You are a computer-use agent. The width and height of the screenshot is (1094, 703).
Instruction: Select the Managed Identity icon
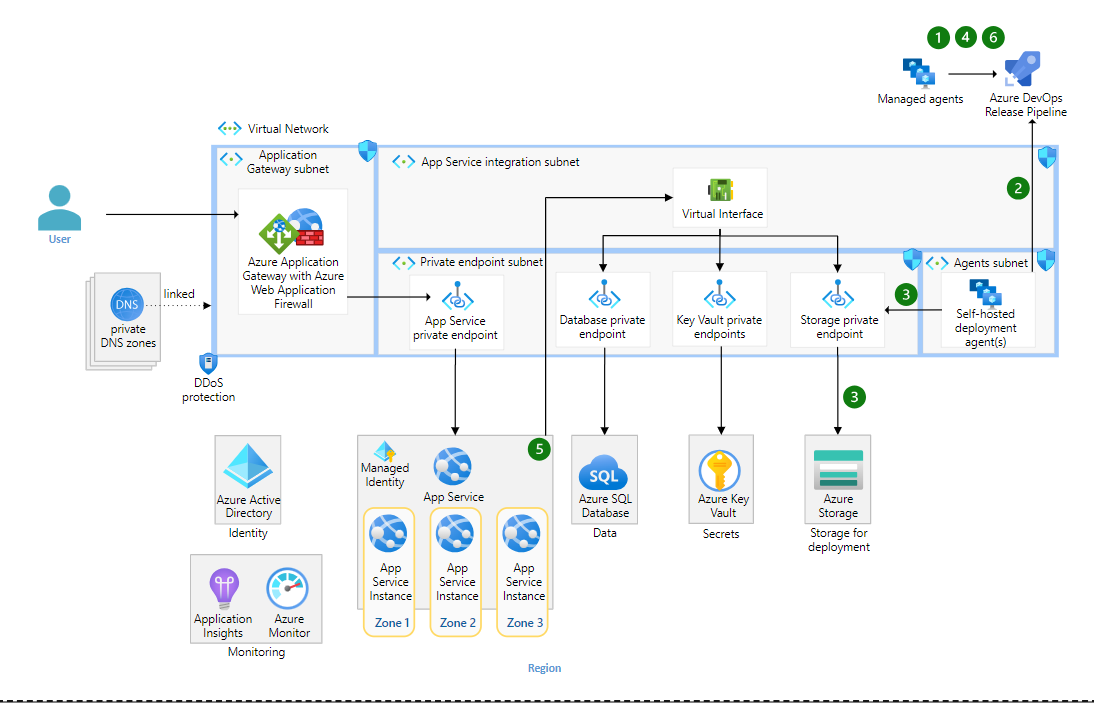tap(384, 451)
